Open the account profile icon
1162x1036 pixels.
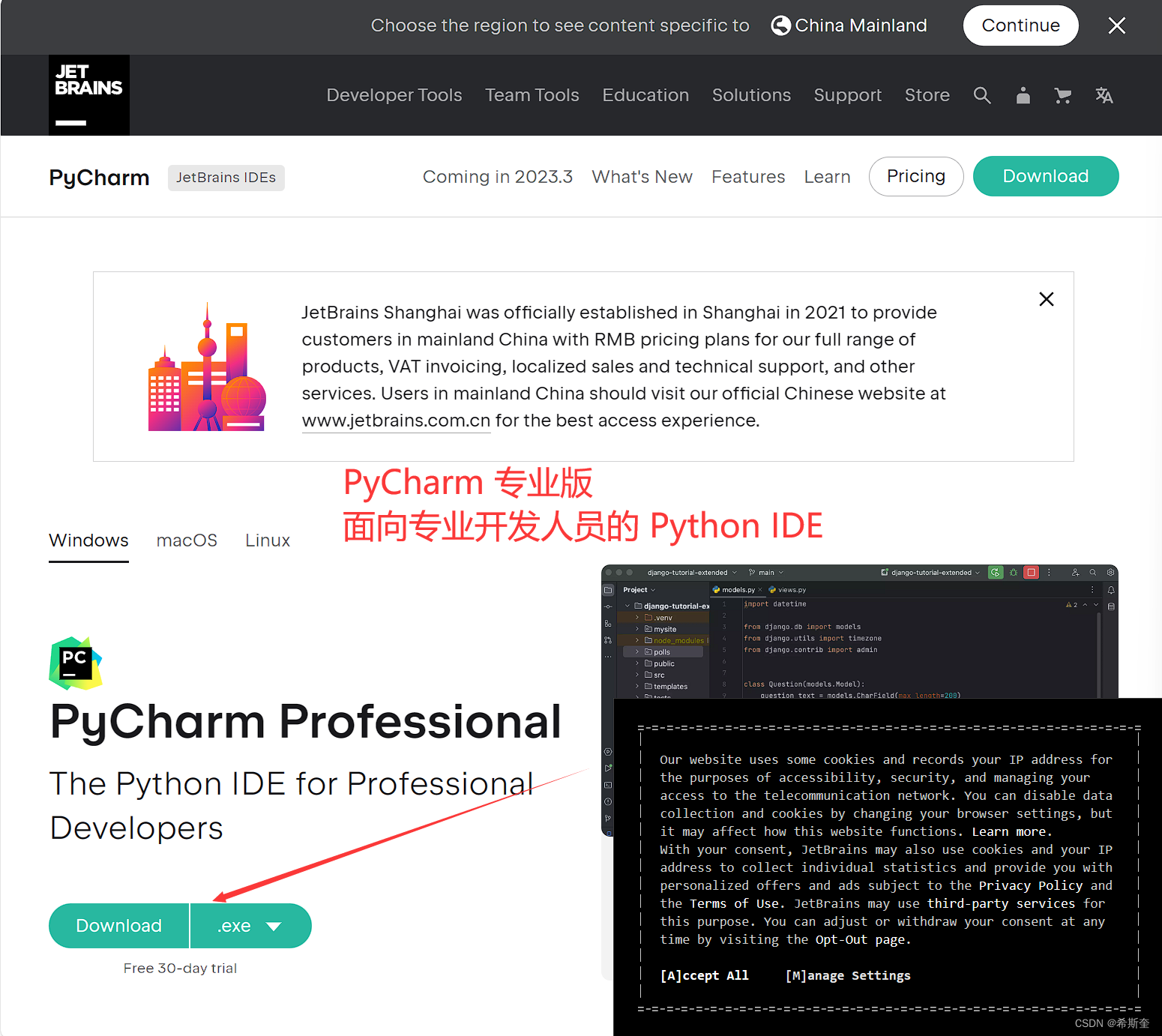1023,95
